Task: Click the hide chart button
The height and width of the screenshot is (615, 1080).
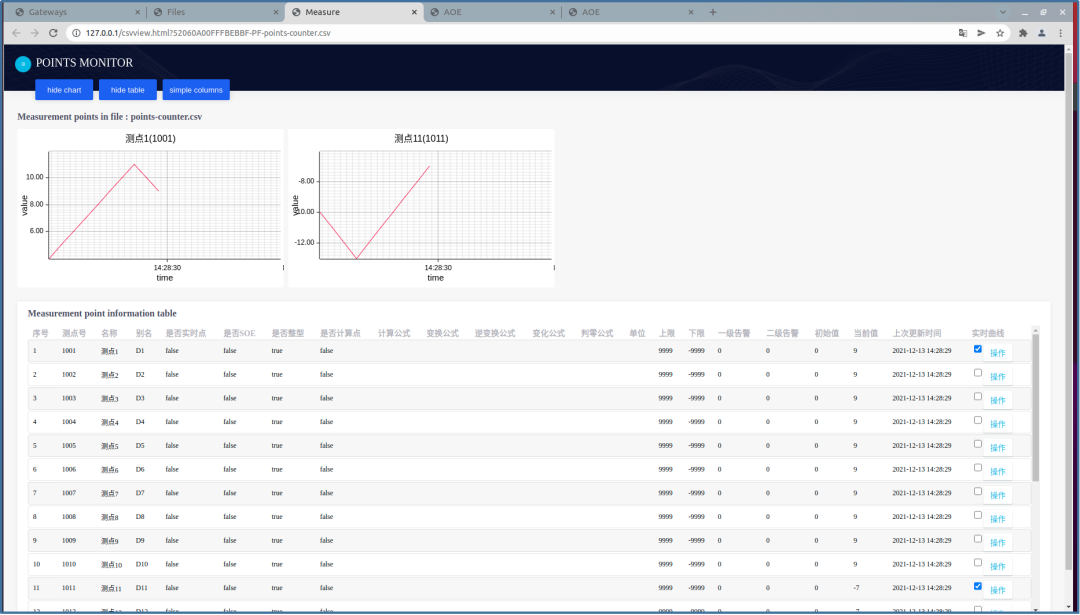Action: pos(64,90)
